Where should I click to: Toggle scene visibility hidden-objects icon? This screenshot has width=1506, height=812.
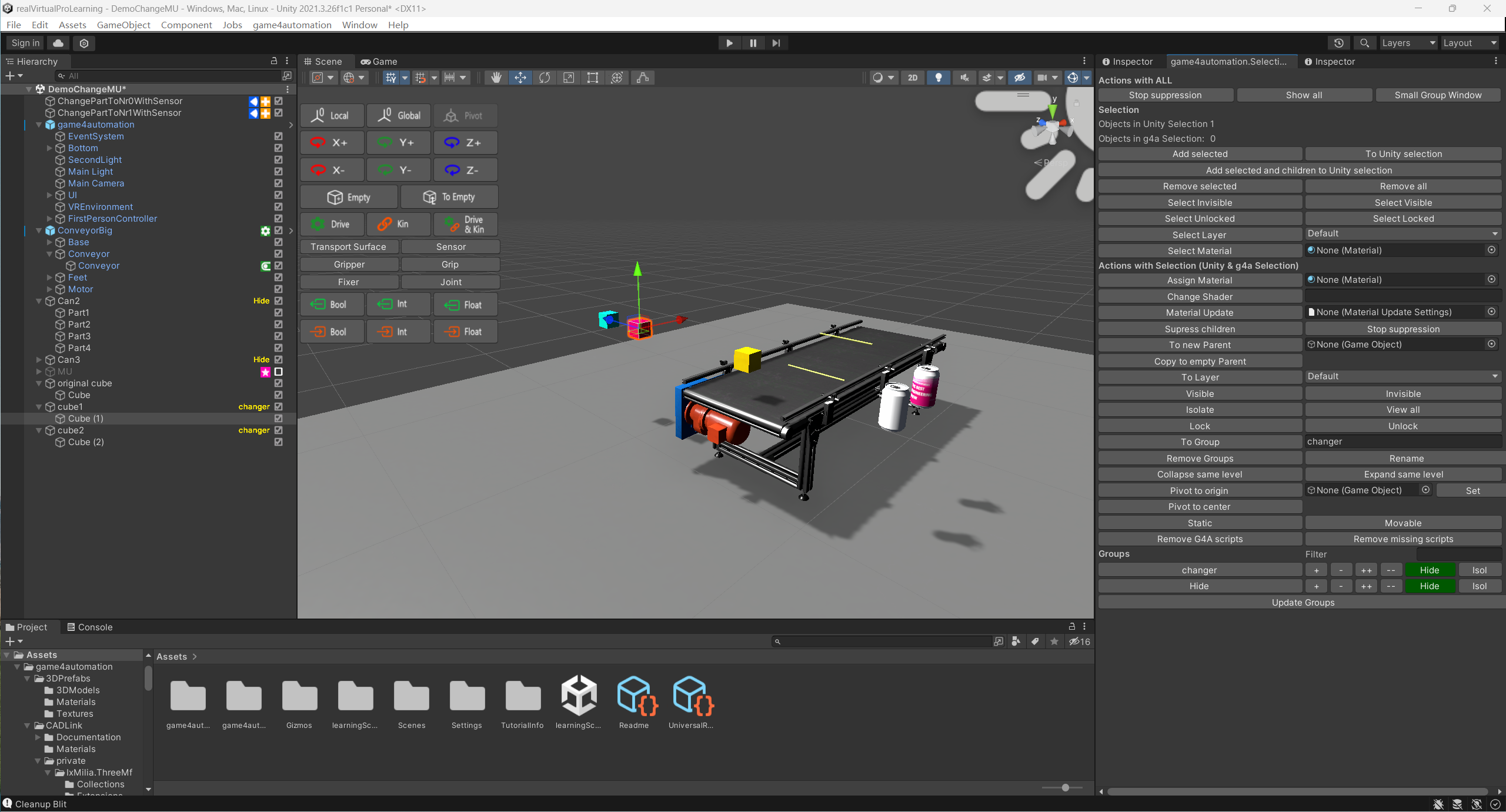pos(1020,78)
